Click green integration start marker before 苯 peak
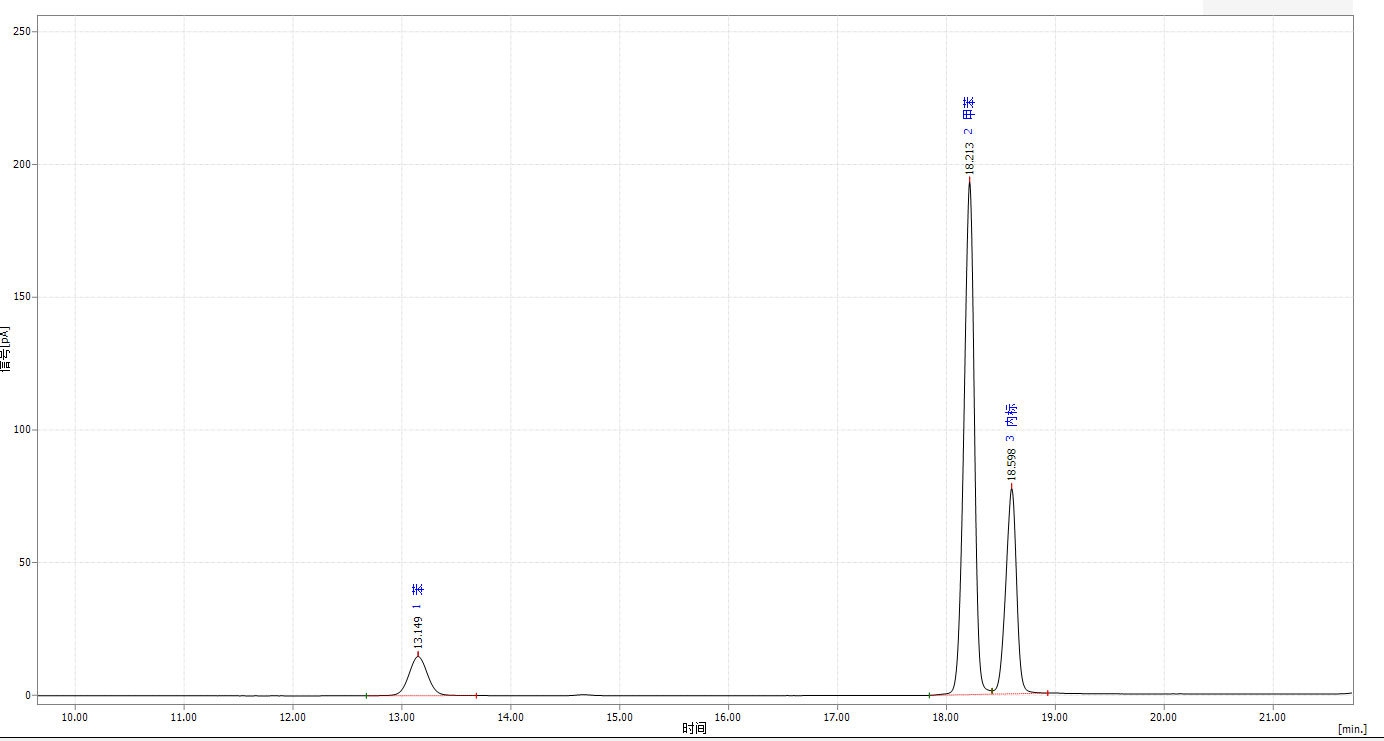The width and height of the screenshot is (1384, 741). point(366,695)
